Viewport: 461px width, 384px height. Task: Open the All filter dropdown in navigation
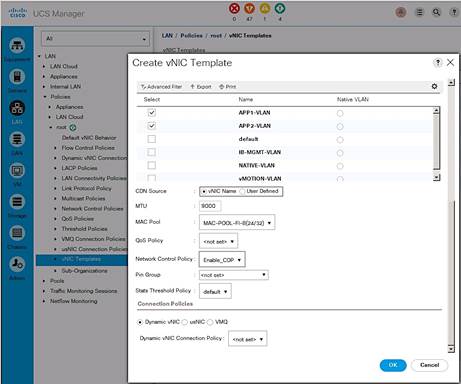pos(96,39)
